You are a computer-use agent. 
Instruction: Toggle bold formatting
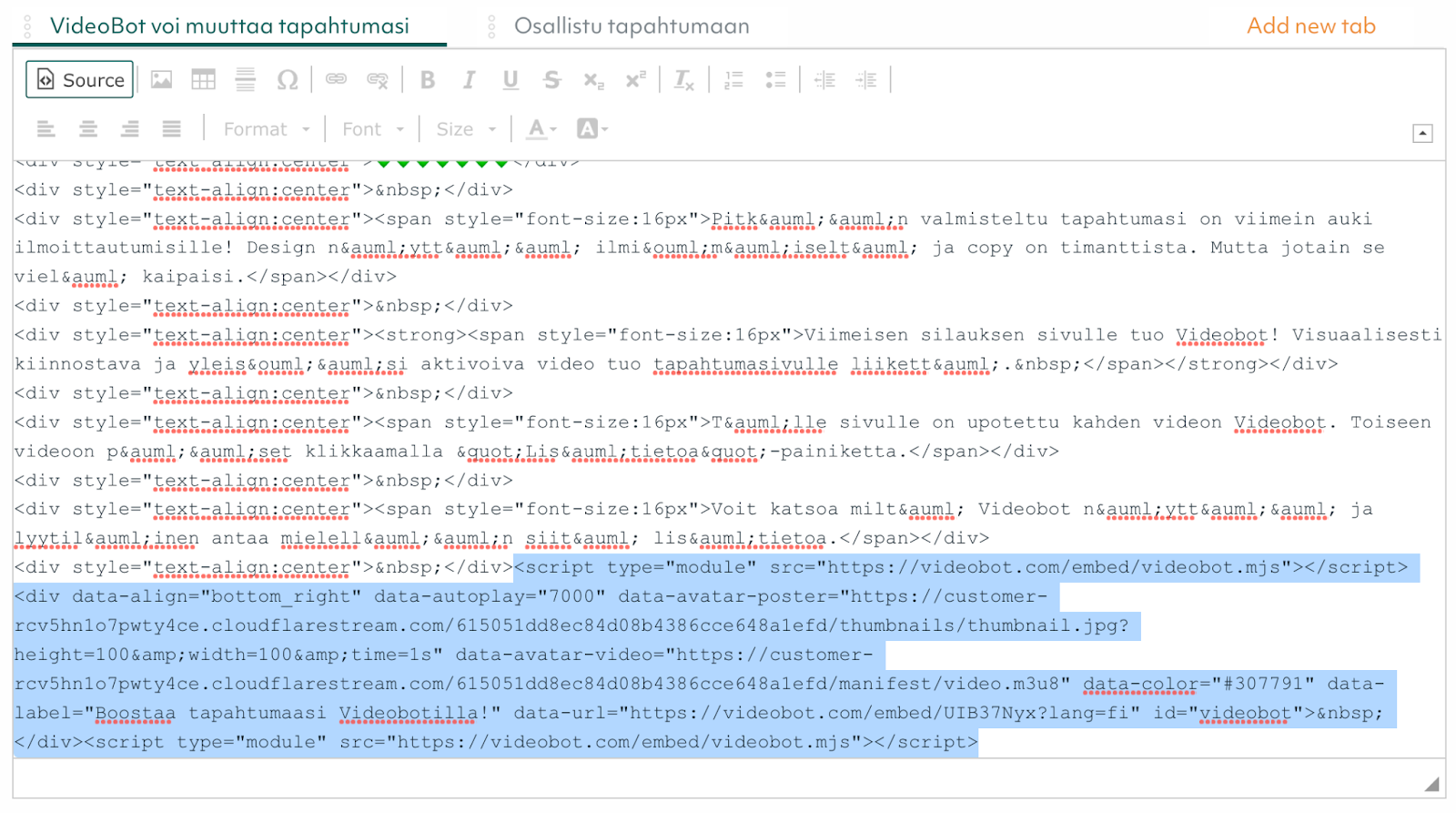tap(427, 80)
